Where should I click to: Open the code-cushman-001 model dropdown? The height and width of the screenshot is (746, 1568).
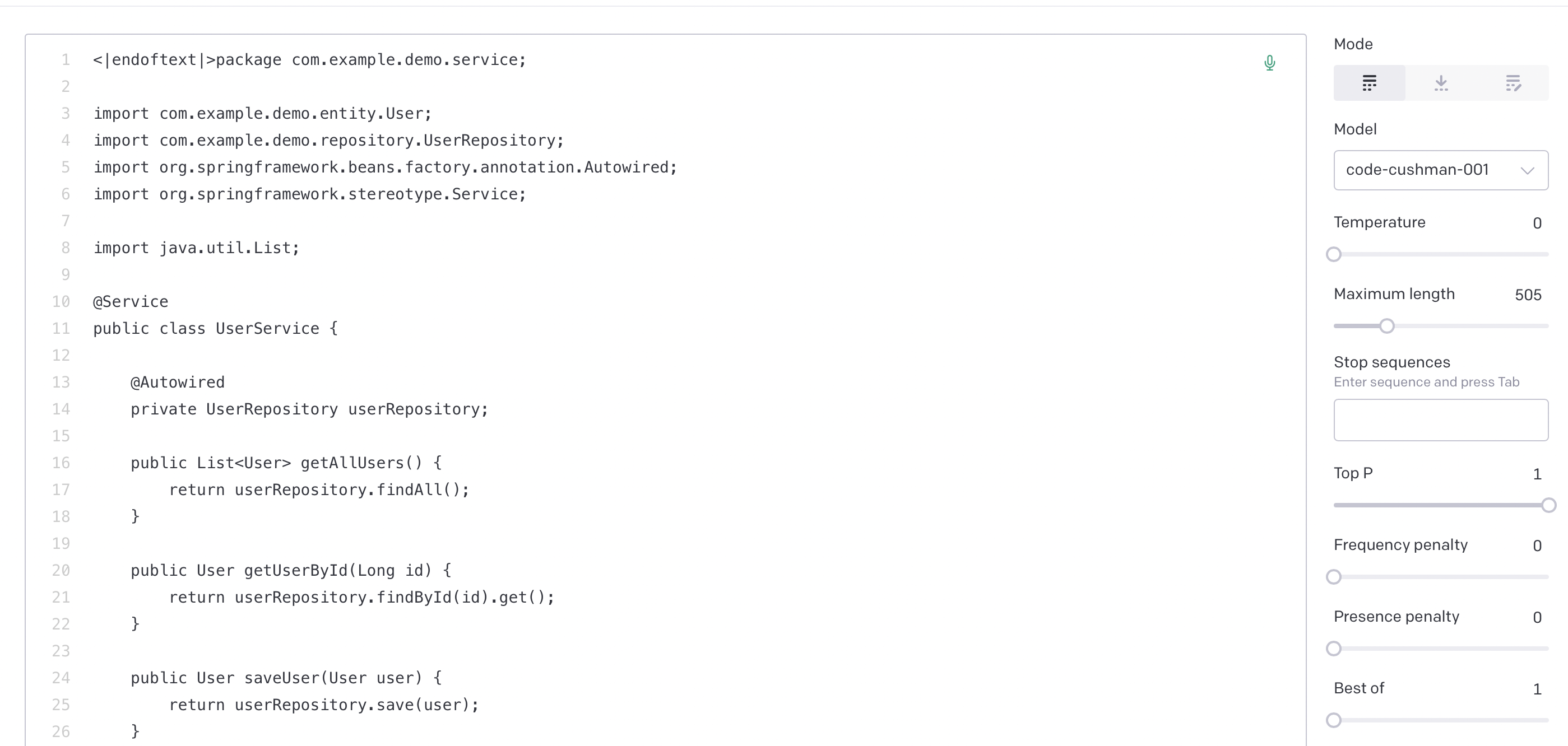[x=1441, y=170]
